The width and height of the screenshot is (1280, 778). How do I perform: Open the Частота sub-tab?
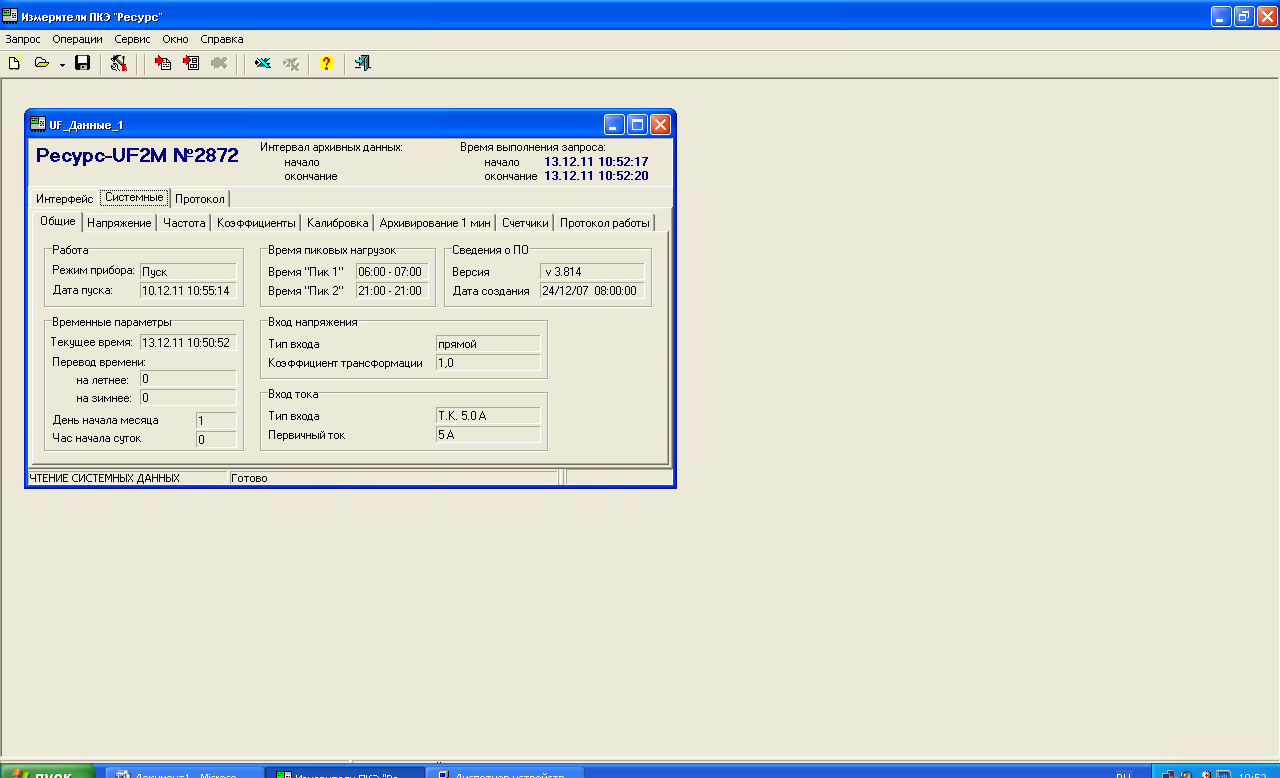point(184,223)
